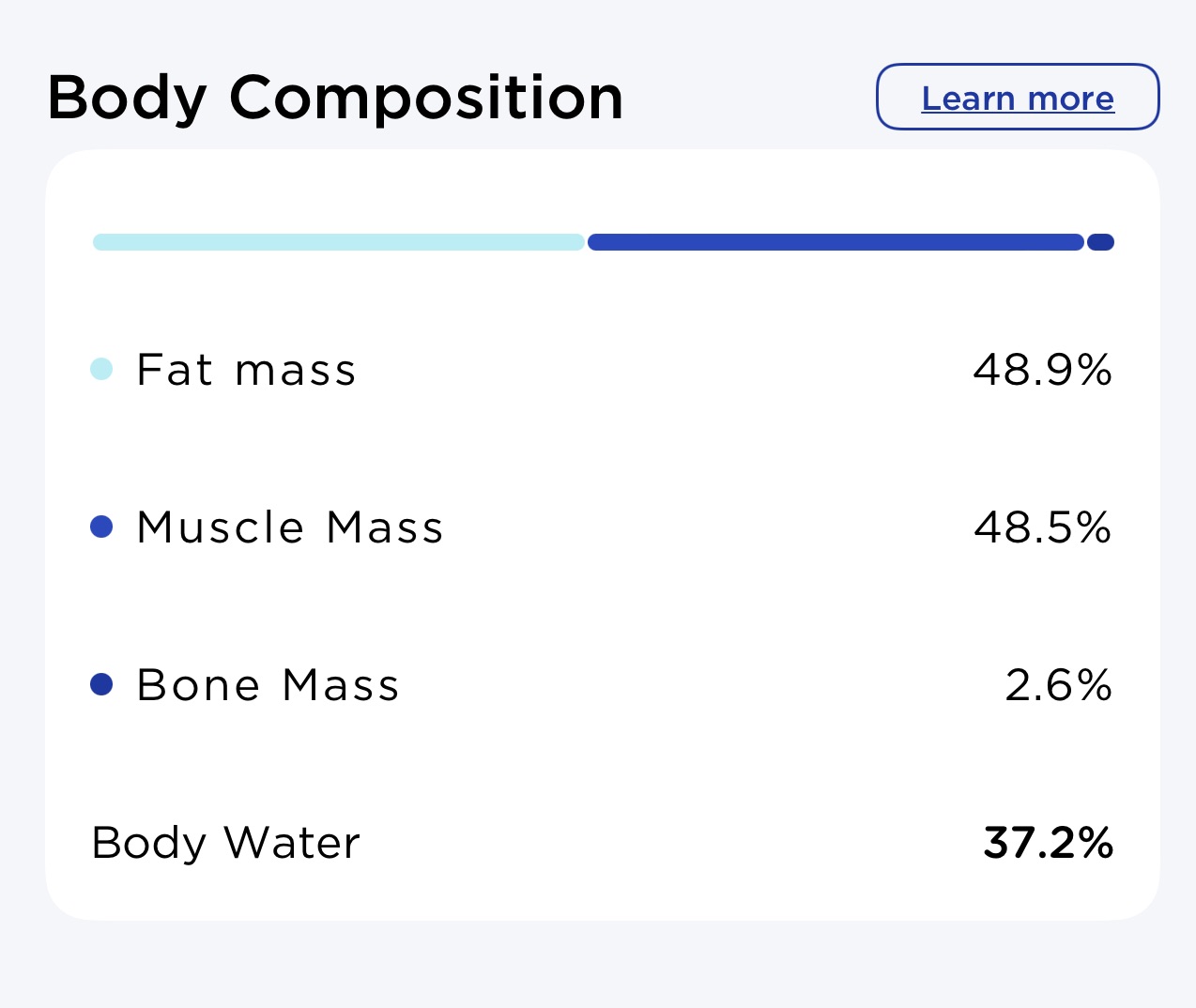Click the word "Composition" in the section title
The image size is (1196, 1008).
click(x=426, y=98)
